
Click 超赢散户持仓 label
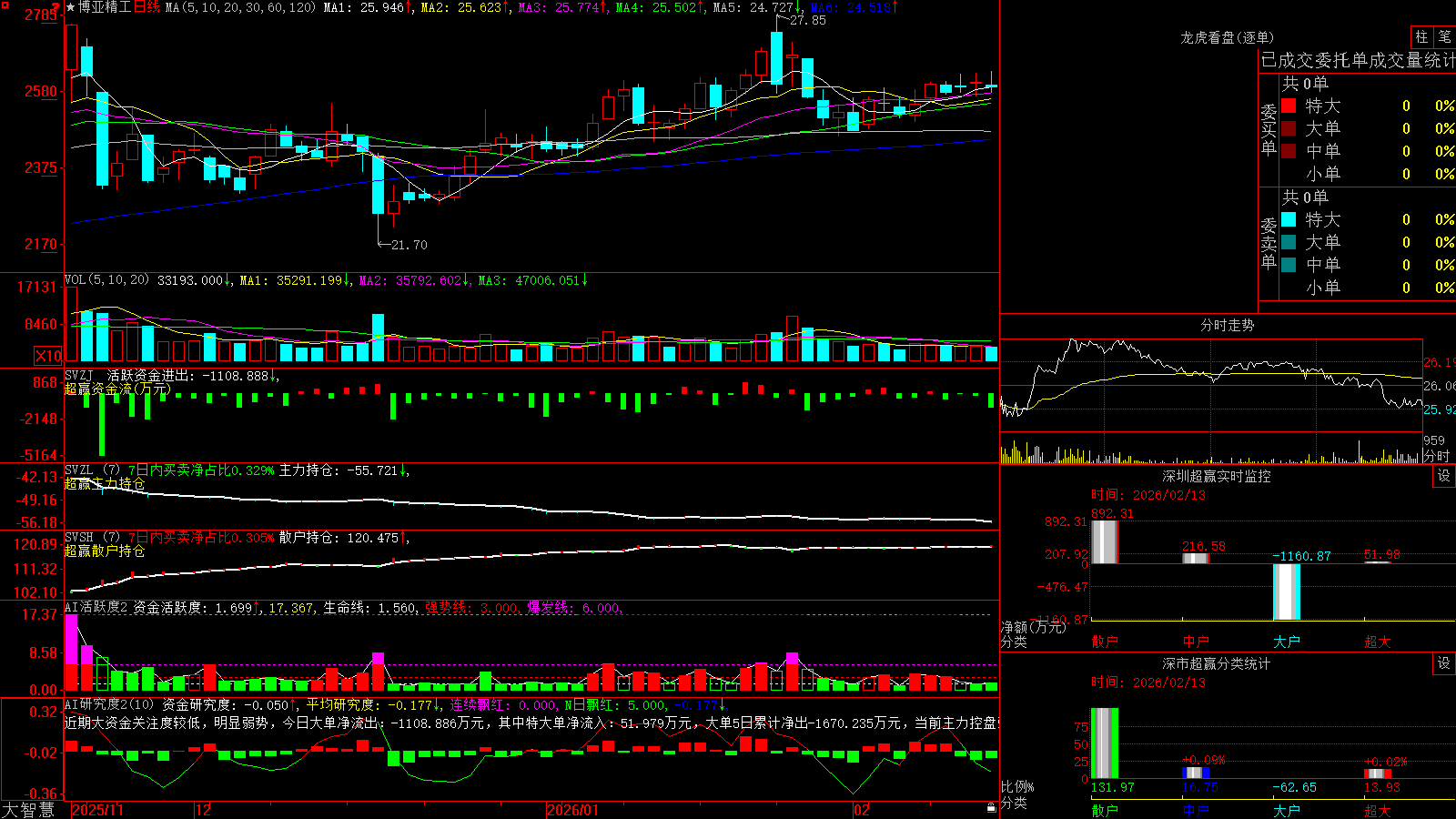(105, 551)
